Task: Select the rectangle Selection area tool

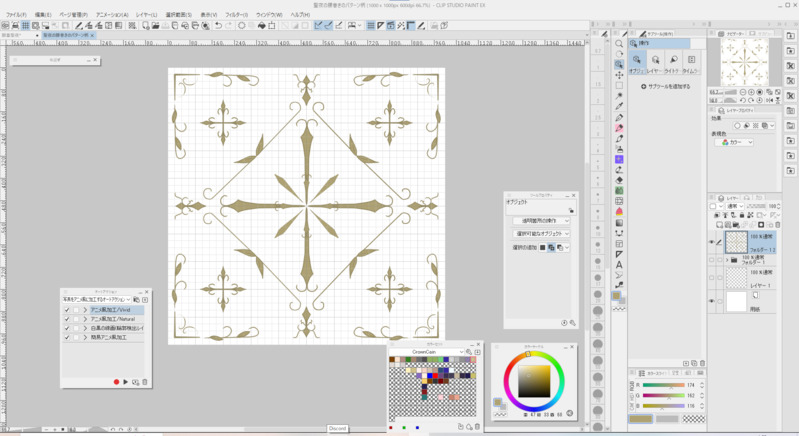Action: pyautogui.click(x=619, y=86)
